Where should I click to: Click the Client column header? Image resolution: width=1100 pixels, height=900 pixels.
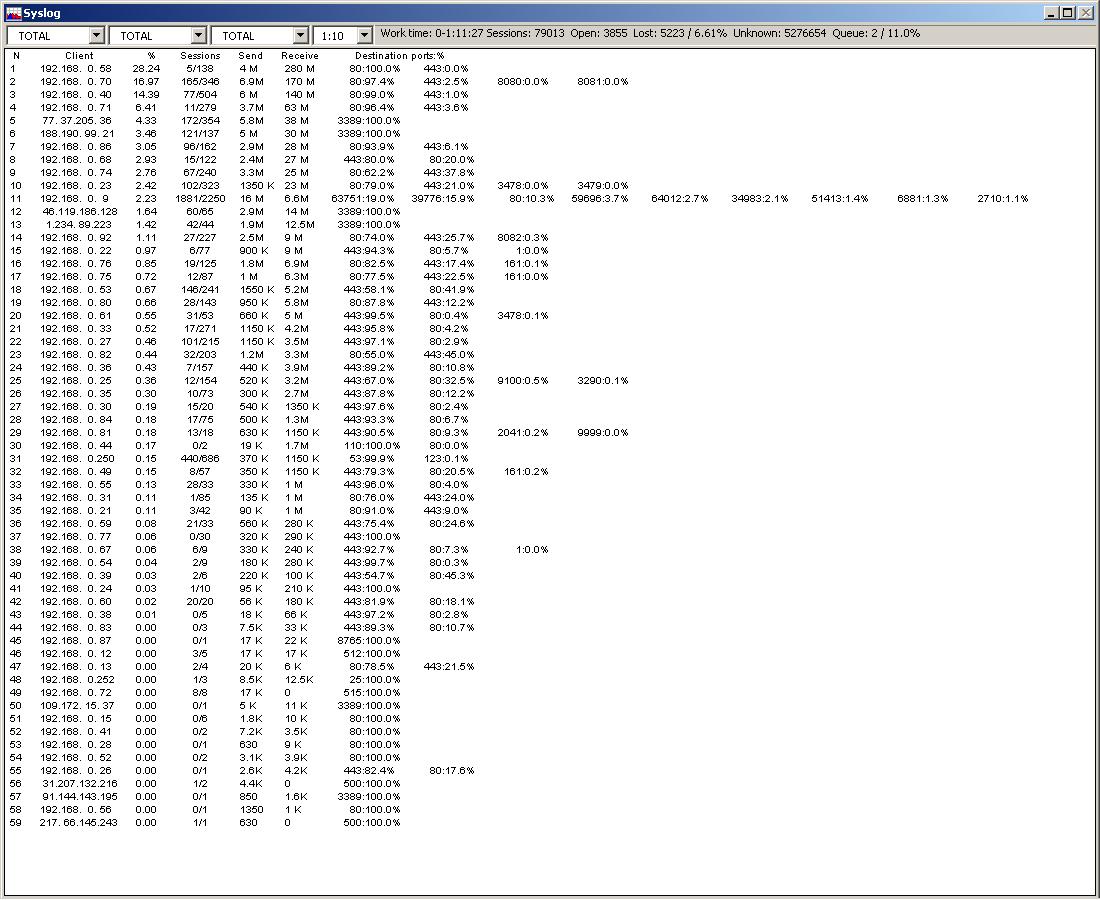(x=79, y=55)
